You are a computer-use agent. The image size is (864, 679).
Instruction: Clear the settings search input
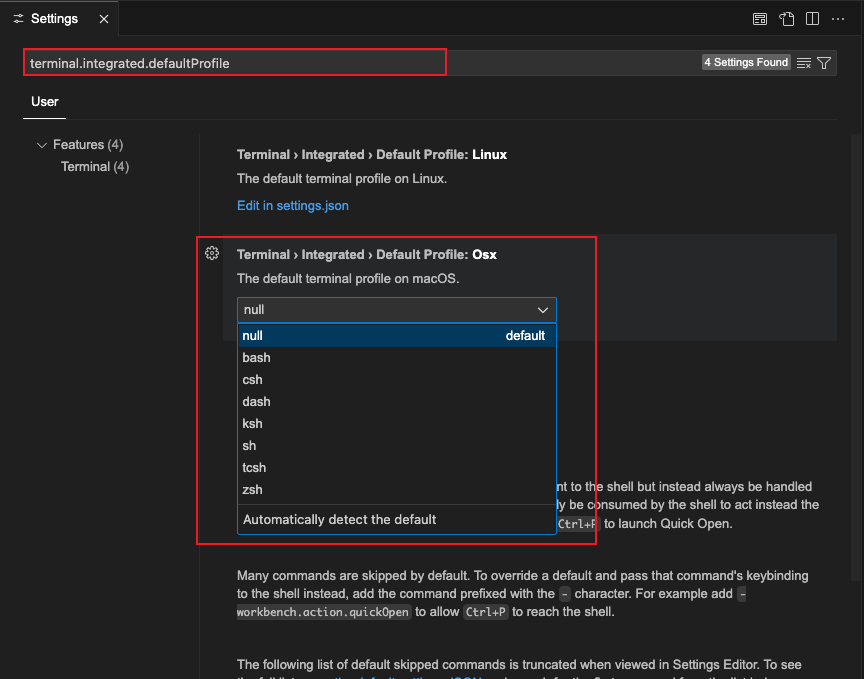(804, 63)
